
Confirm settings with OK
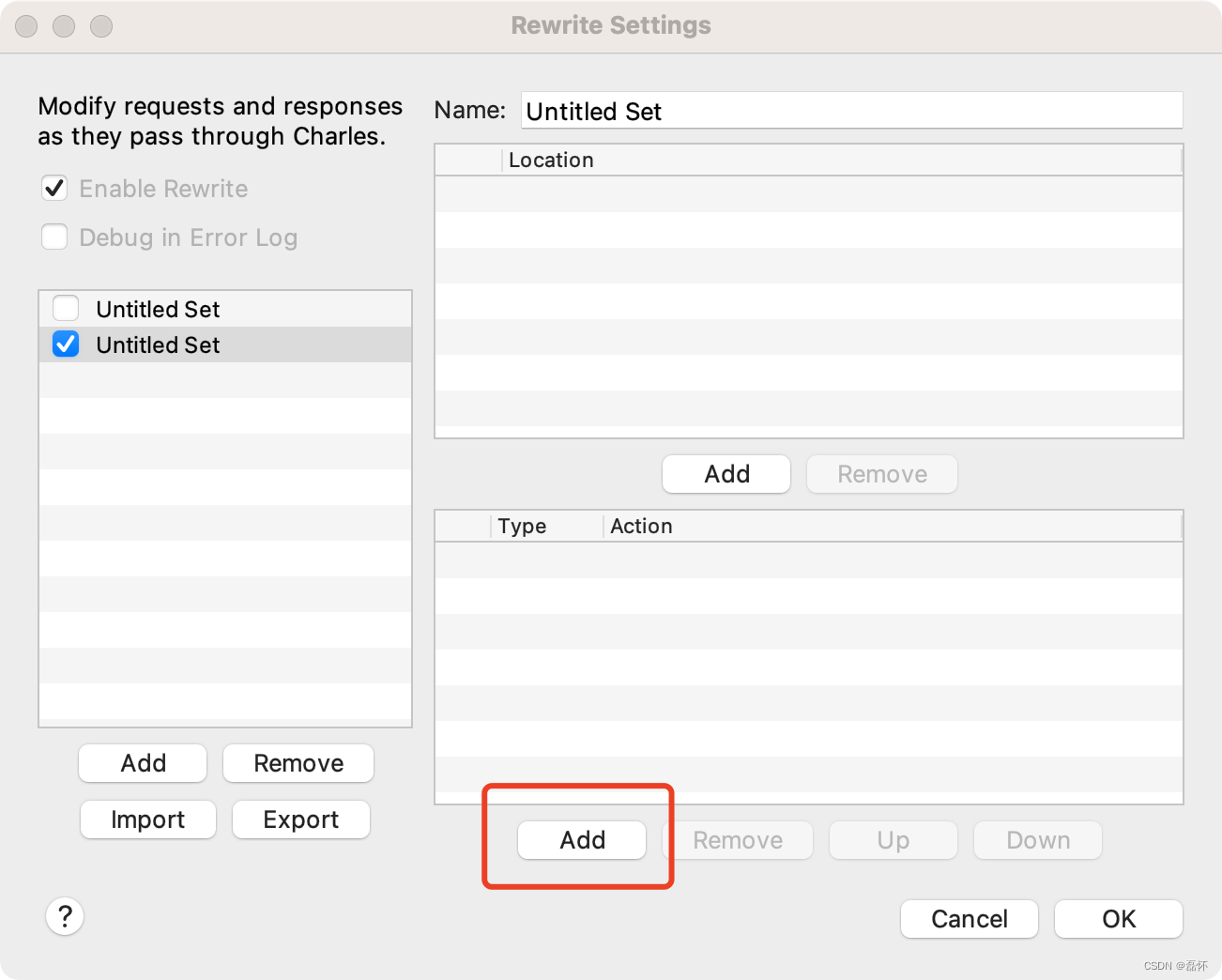point(1119,919)
